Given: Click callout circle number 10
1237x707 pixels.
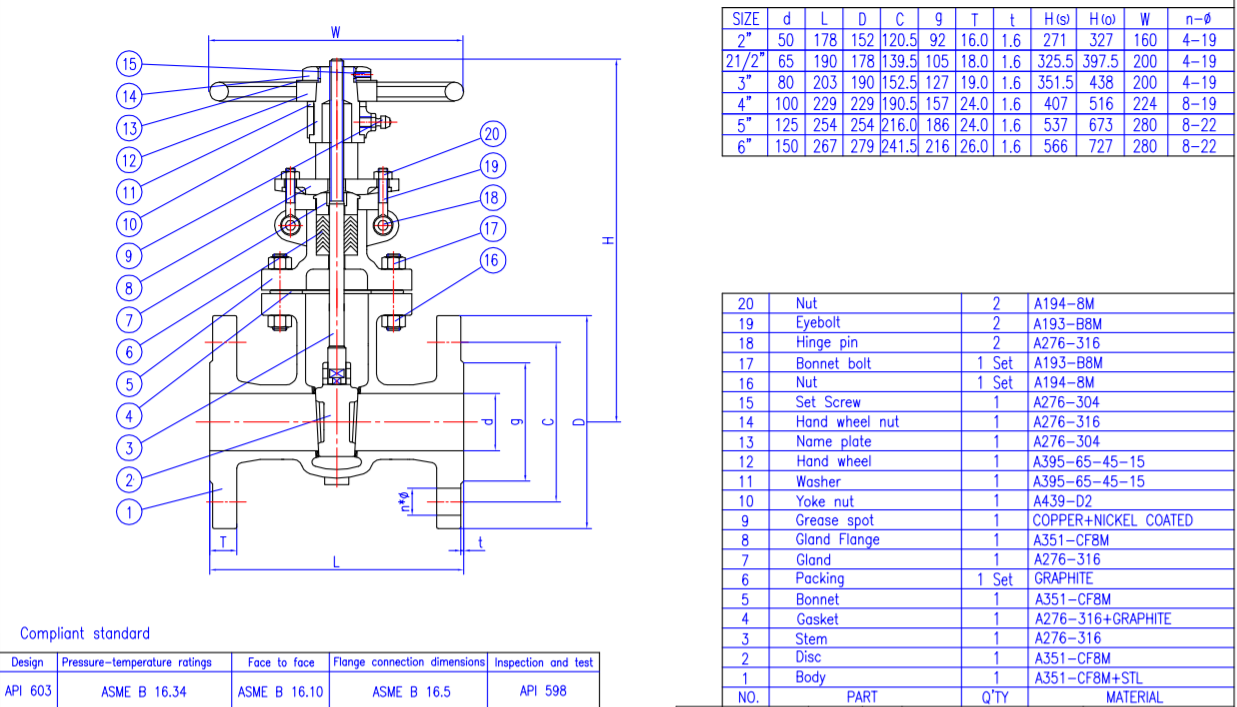Looking at the screenshot, I should click(128, 224).
